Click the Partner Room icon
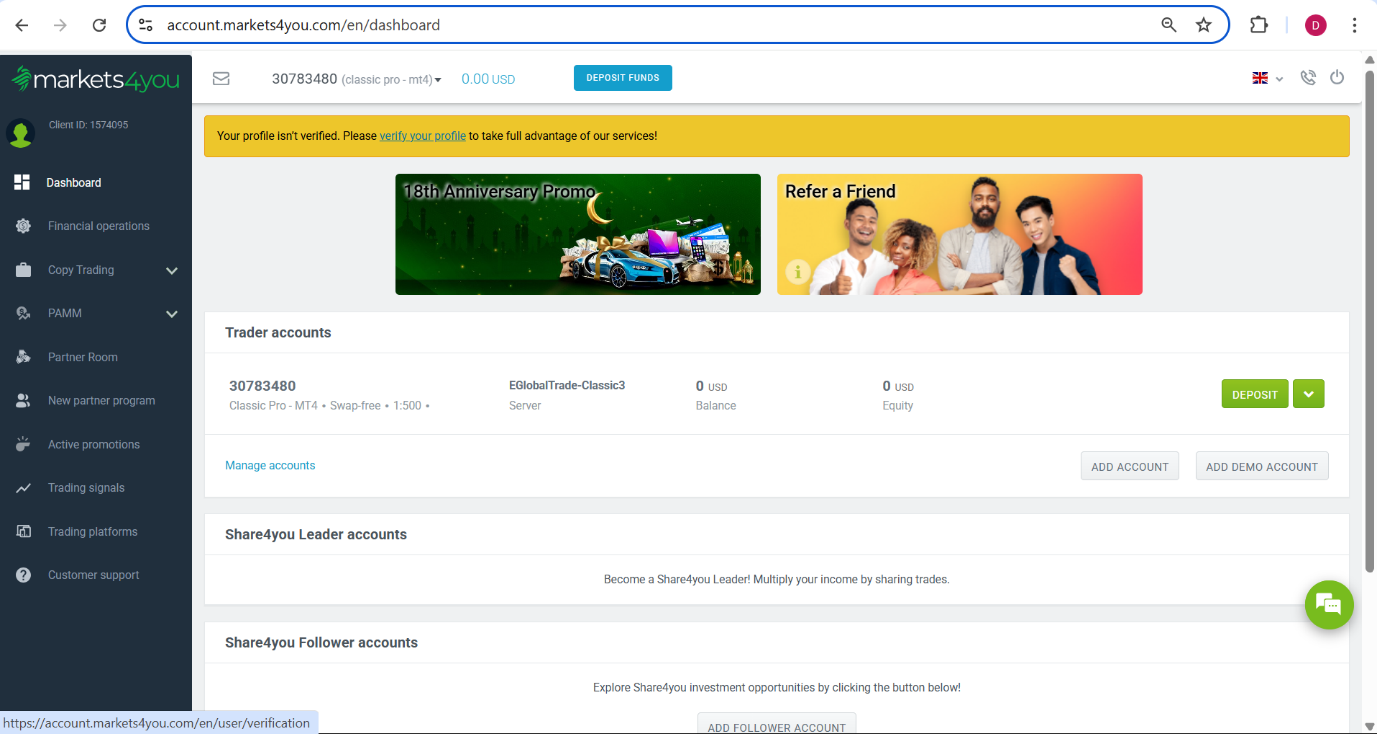This screenshot has width=1377, height=734. 23,357
